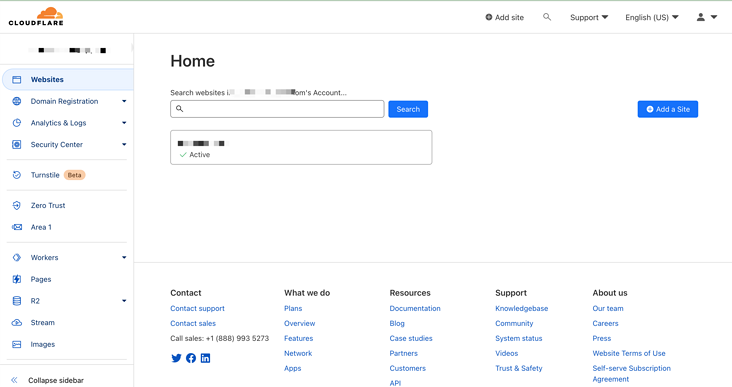Click in the search websites input field
732x387 pixels.
(x=277, y=109)
